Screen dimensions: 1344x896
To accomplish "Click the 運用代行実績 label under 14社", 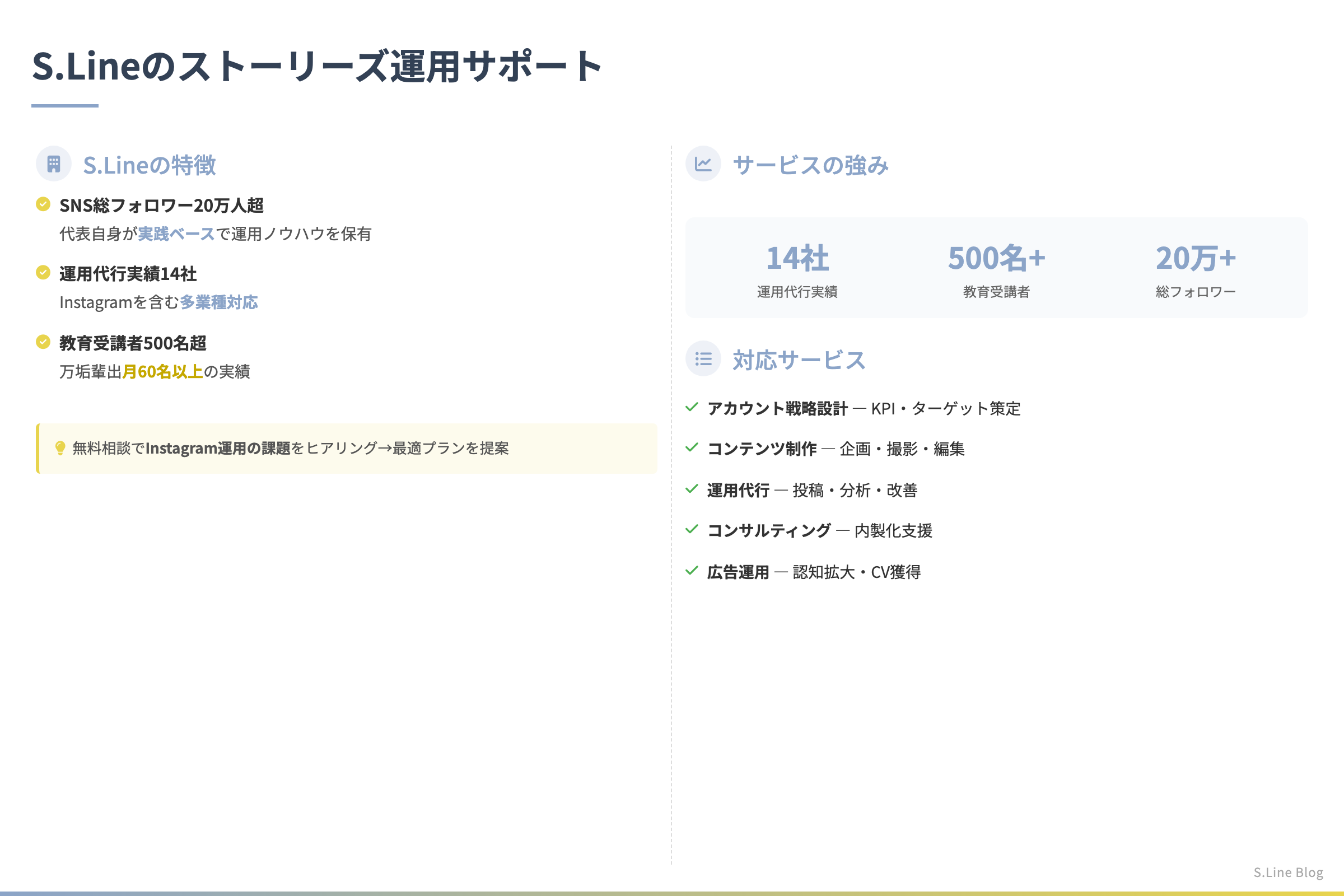I will 797,291.
